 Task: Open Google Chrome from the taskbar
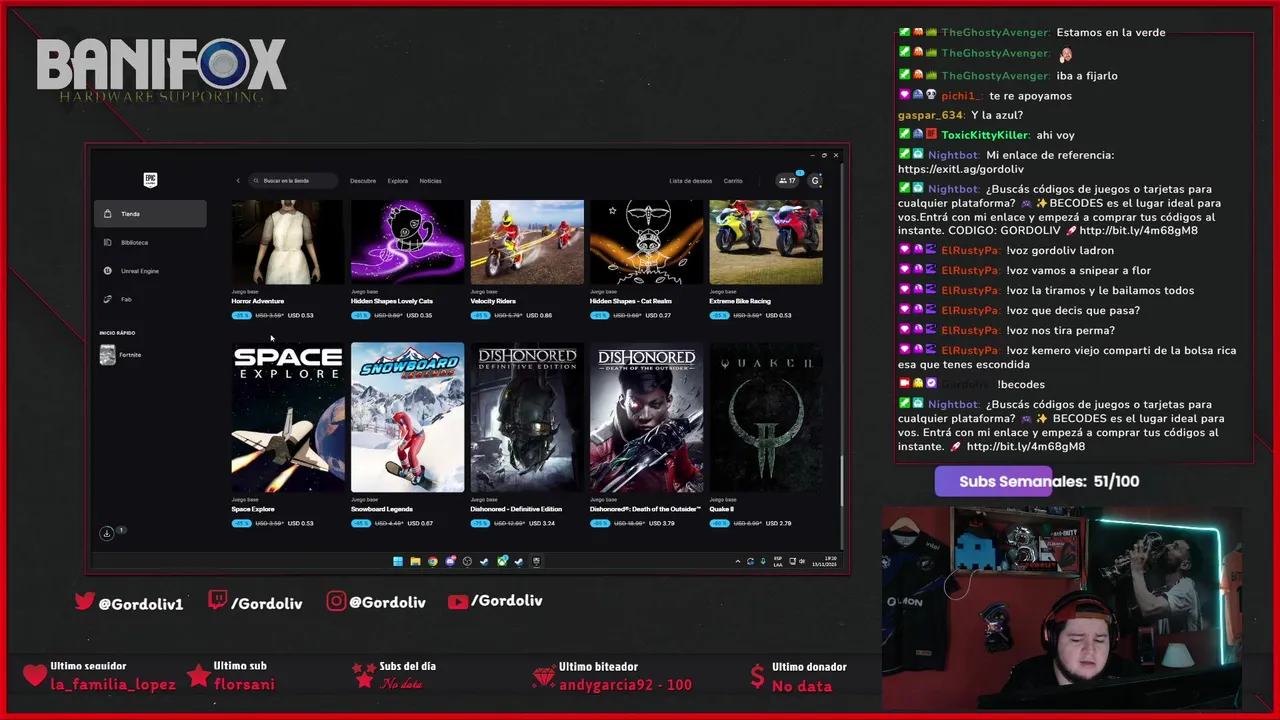tap(433, 561)
